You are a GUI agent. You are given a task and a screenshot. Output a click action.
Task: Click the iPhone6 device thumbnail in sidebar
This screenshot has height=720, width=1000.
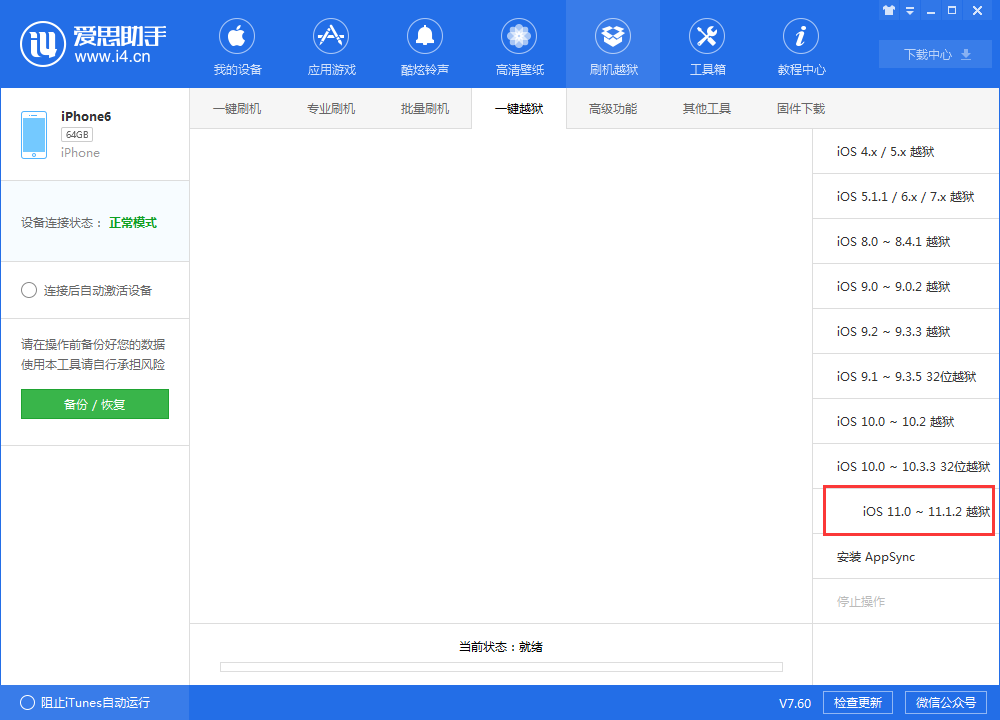33,133
